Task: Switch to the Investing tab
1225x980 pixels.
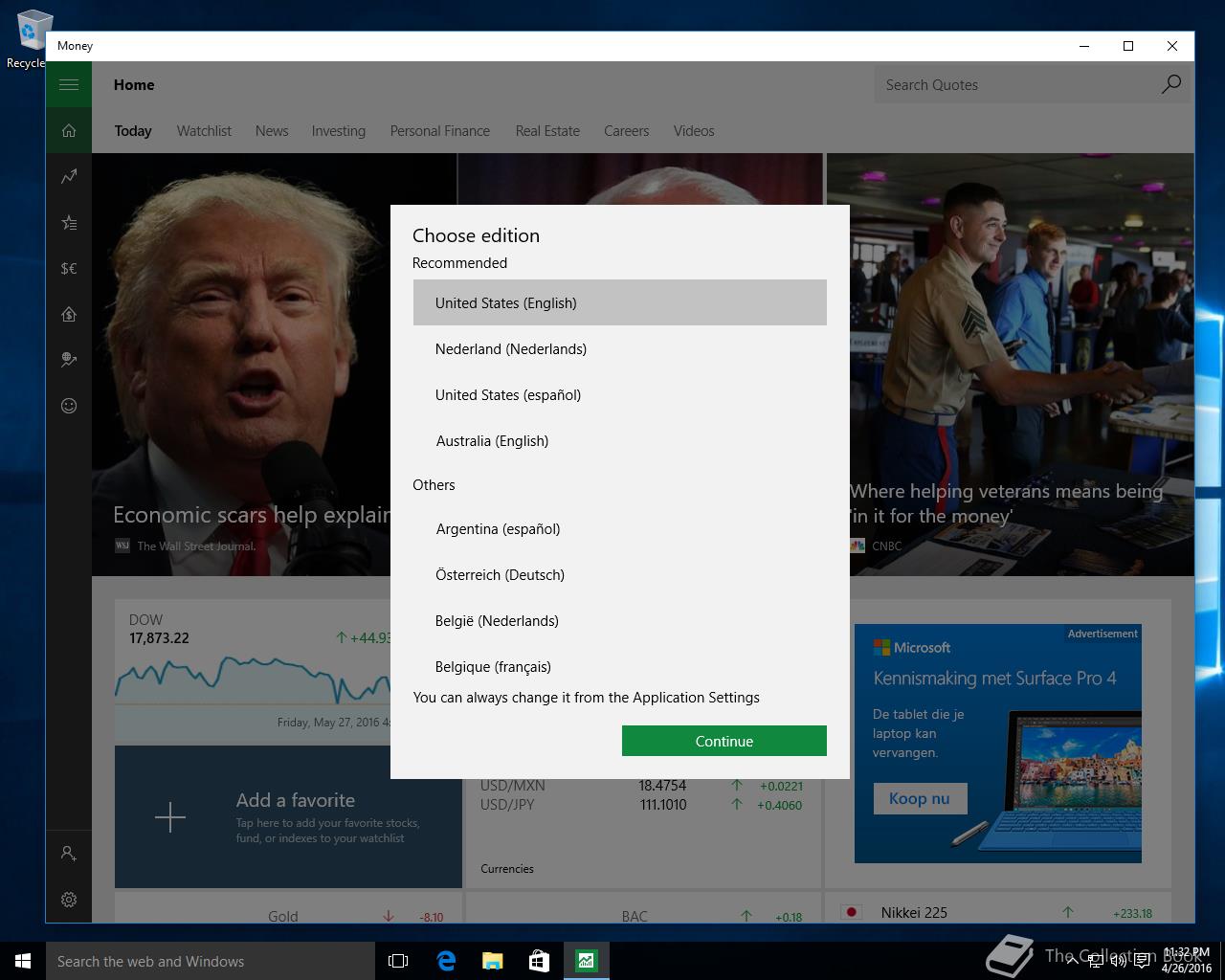Action: coord(339,131)
